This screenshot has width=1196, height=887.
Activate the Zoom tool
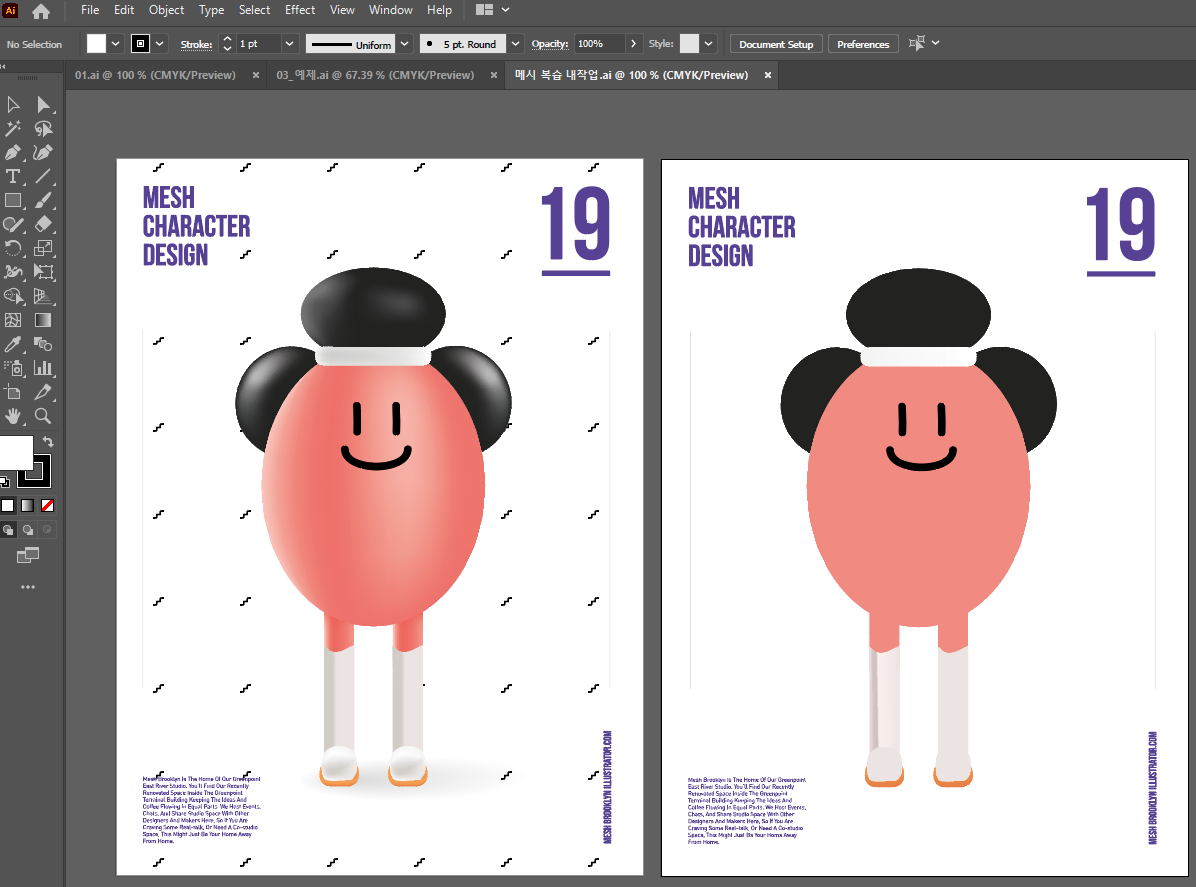43,416
